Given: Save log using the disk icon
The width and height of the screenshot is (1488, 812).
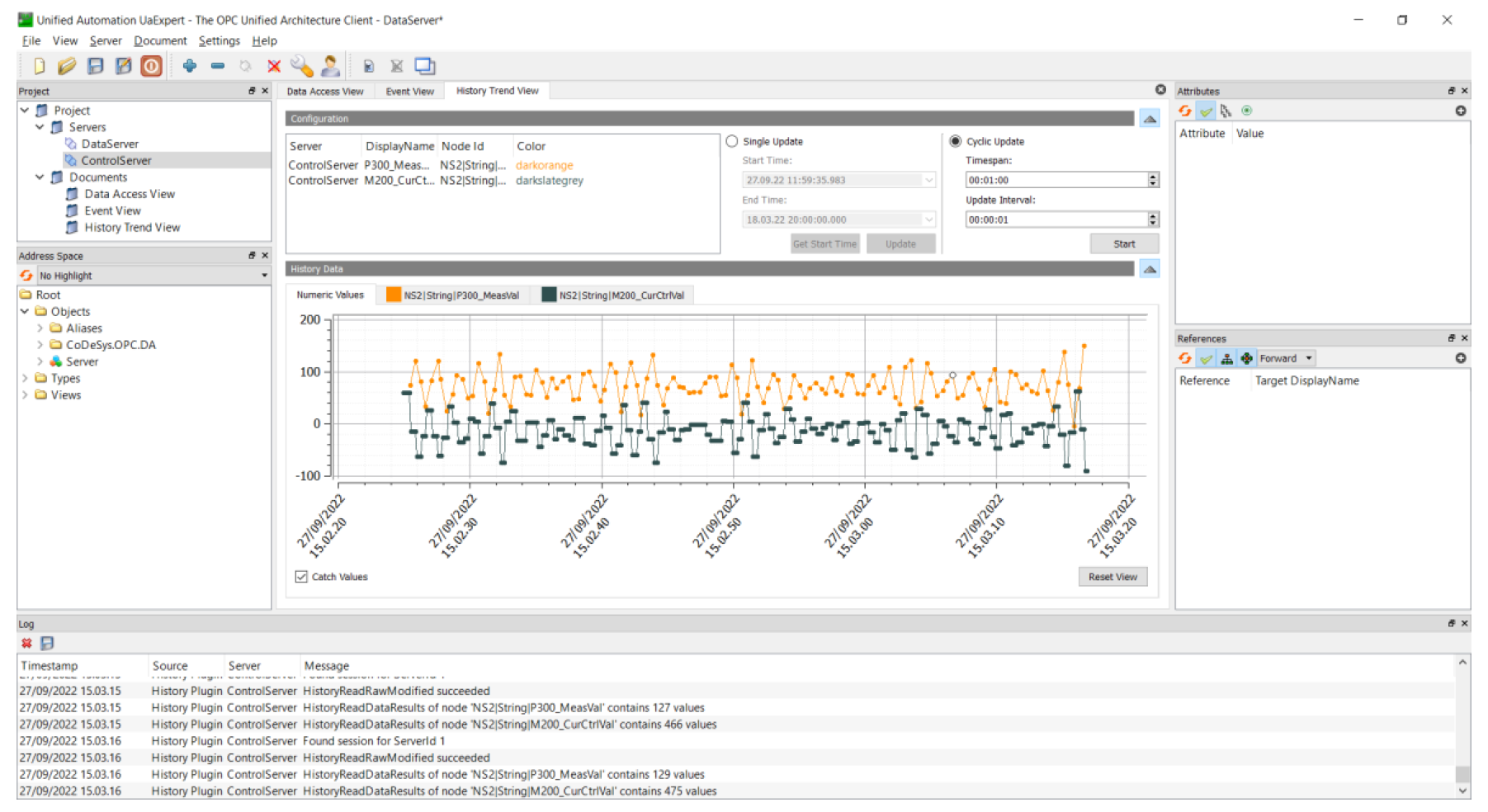Looking at the screenshot, I should (47, 643).
